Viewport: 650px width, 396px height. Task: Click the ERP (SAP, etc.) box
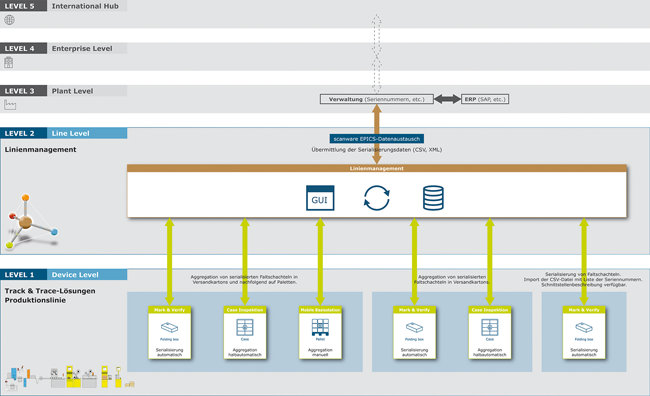[x=485, y=99]
